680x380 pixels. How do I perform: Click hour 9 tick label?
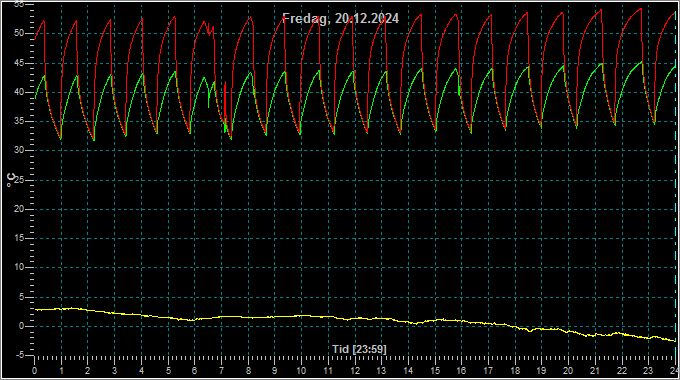(275, 371)
